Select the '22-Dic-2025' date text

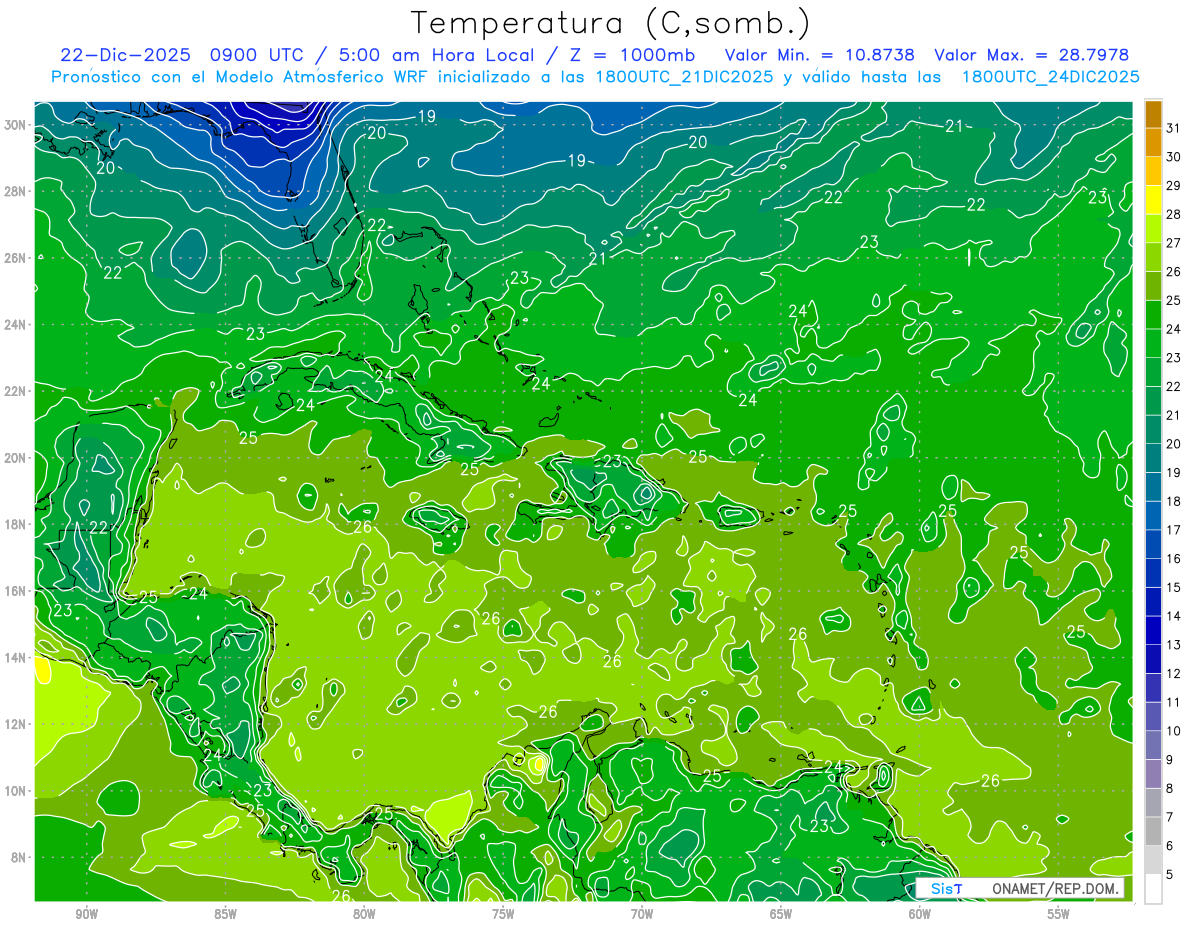click(x=127, y=55)
